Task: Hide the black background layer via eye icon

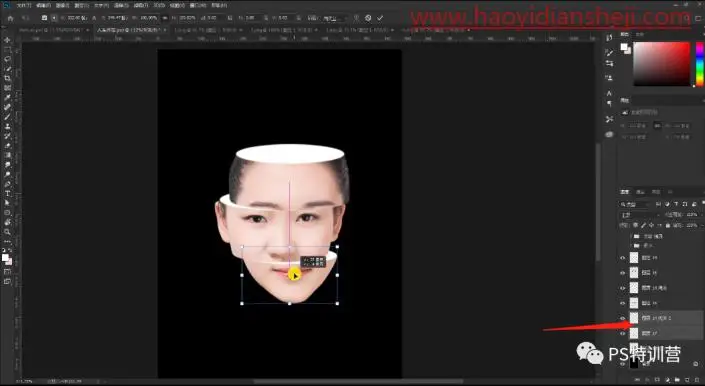Action: point(623,364)
